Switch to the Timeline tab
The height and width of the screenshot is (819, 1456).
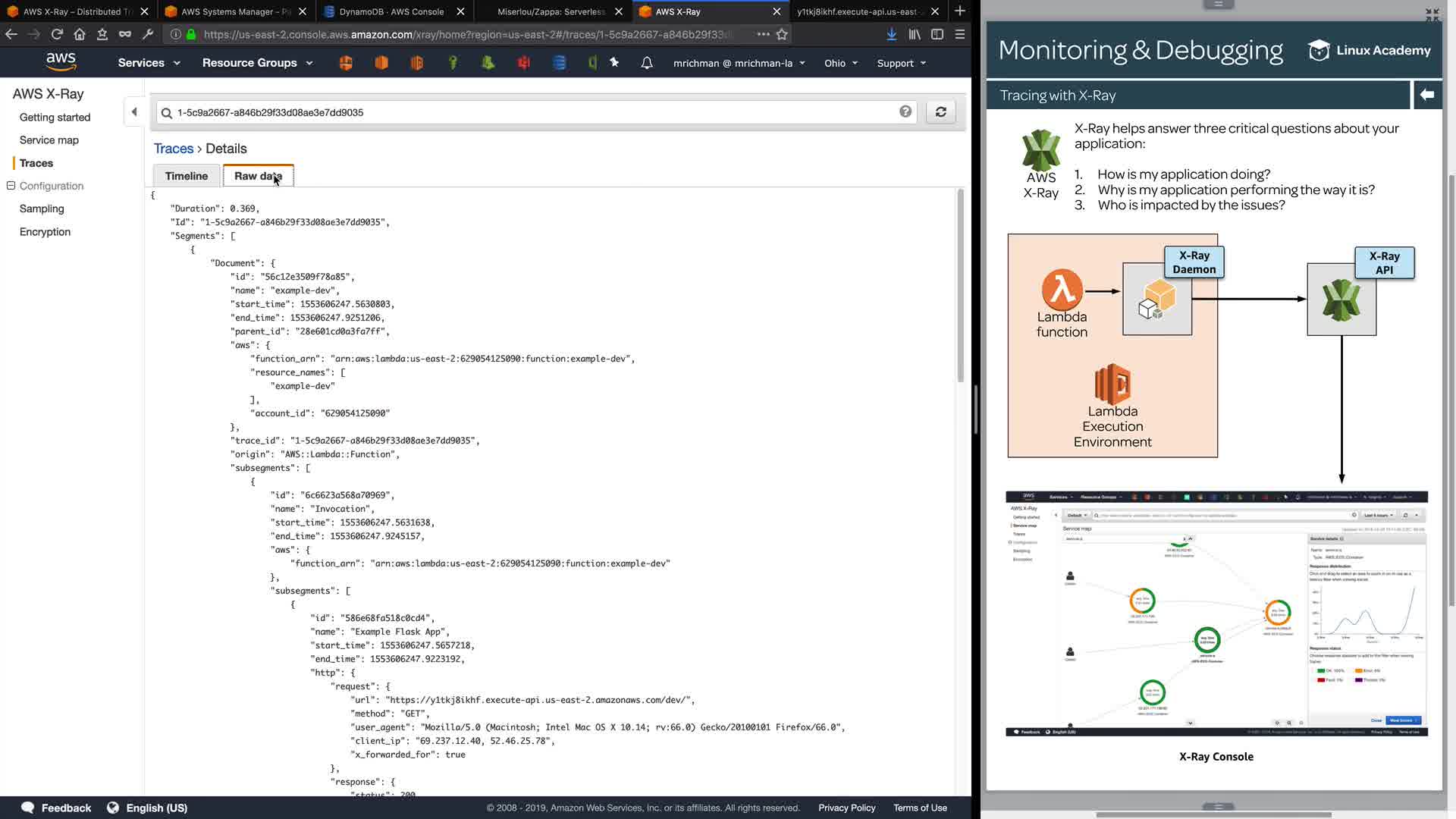click(x=186, y=176)
